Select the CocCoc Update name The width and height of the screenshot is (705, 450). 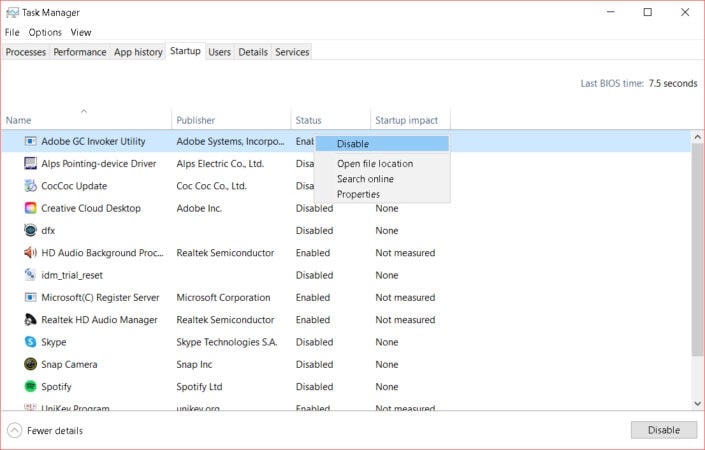(x=74, y=186)
